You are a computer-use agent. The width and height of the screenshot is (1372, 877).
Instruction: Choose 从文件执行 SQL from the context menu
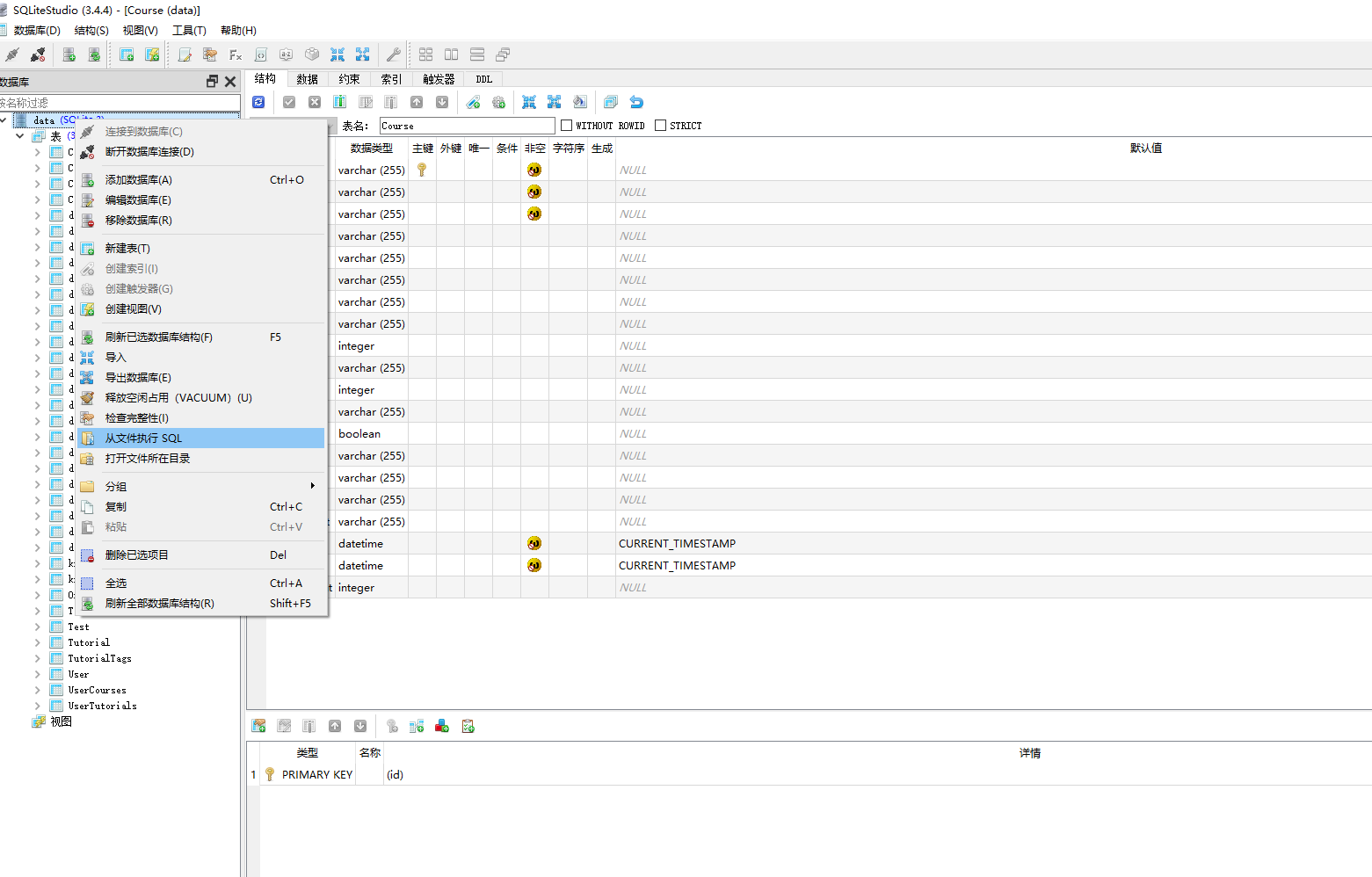point(201,438)
